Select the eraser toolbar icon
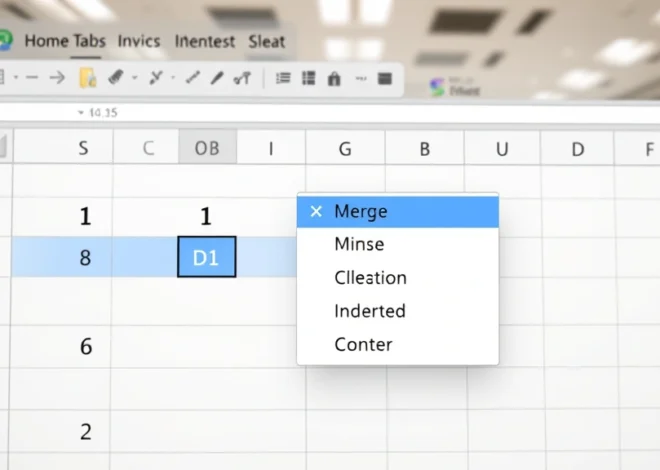This screenshot has width=660, height=470. pyautogui.click(x=116, y=77)
